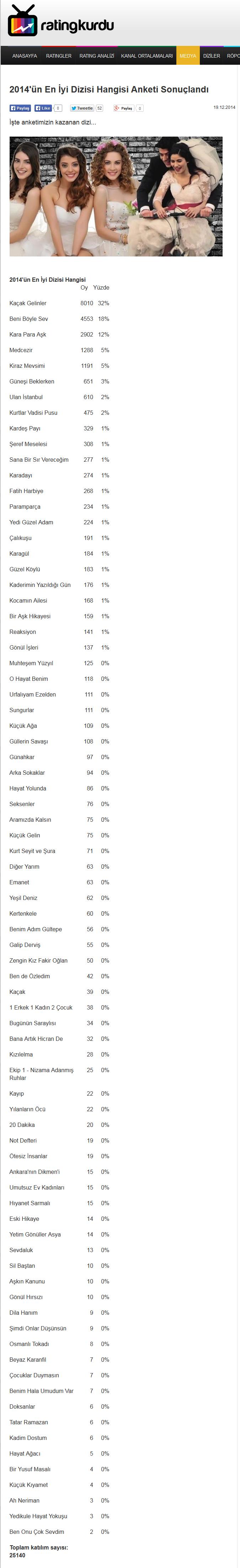Click the Facebook Like button
240x1568 pixels.
[x=43, y=108]
